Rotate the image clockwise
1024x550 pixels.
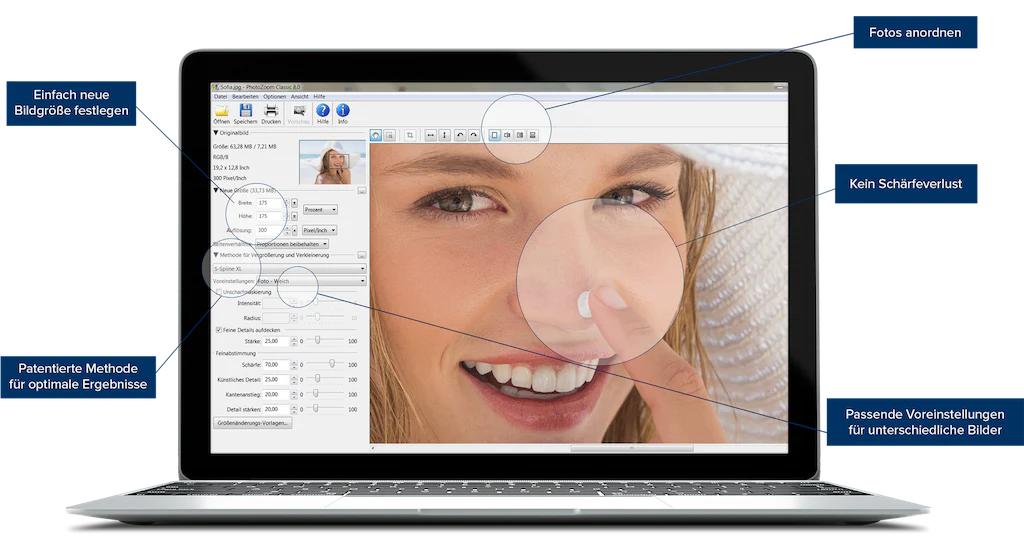[x=473, y=135]
